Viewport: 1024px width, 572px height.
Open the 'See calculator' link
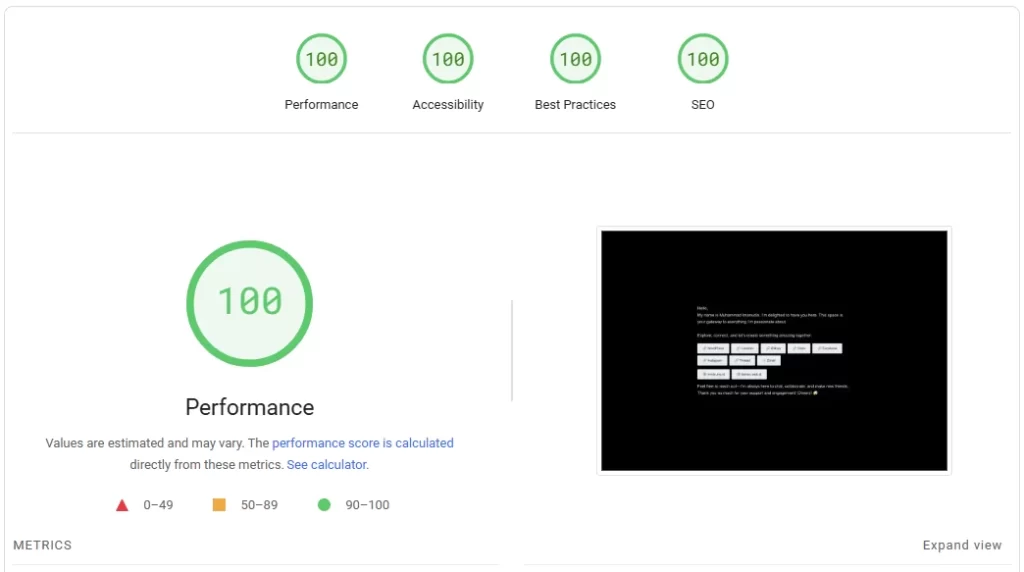[x=326, y=465]
